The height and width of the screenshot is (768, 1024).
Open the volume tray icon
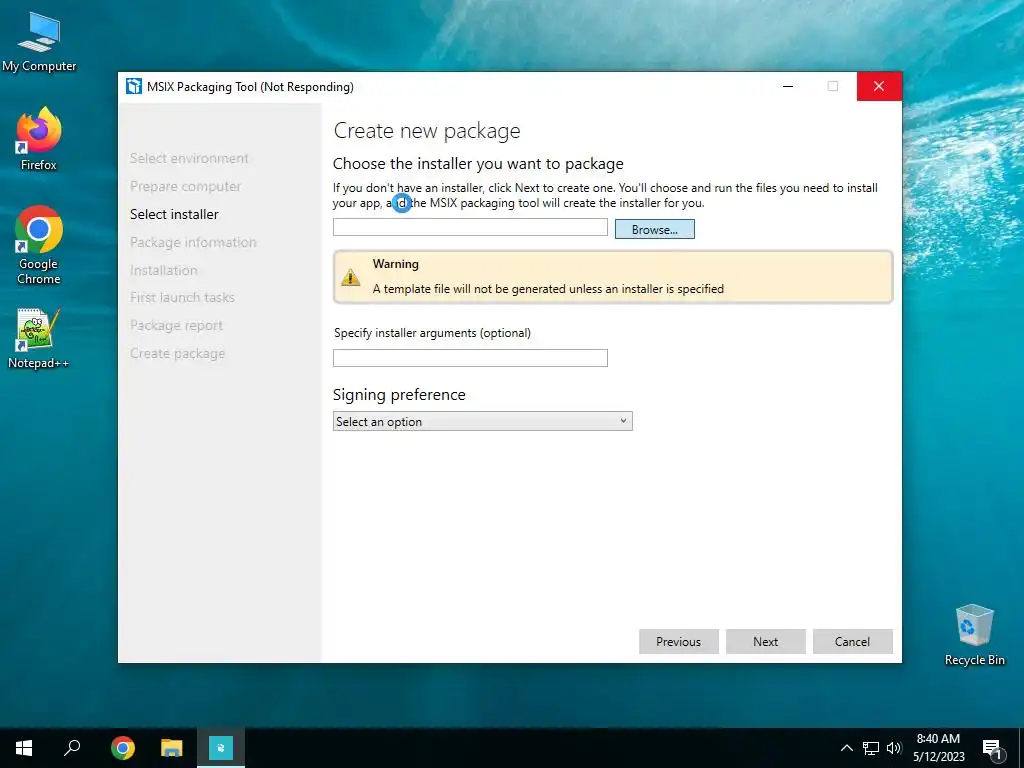click(x=893, y=748)
